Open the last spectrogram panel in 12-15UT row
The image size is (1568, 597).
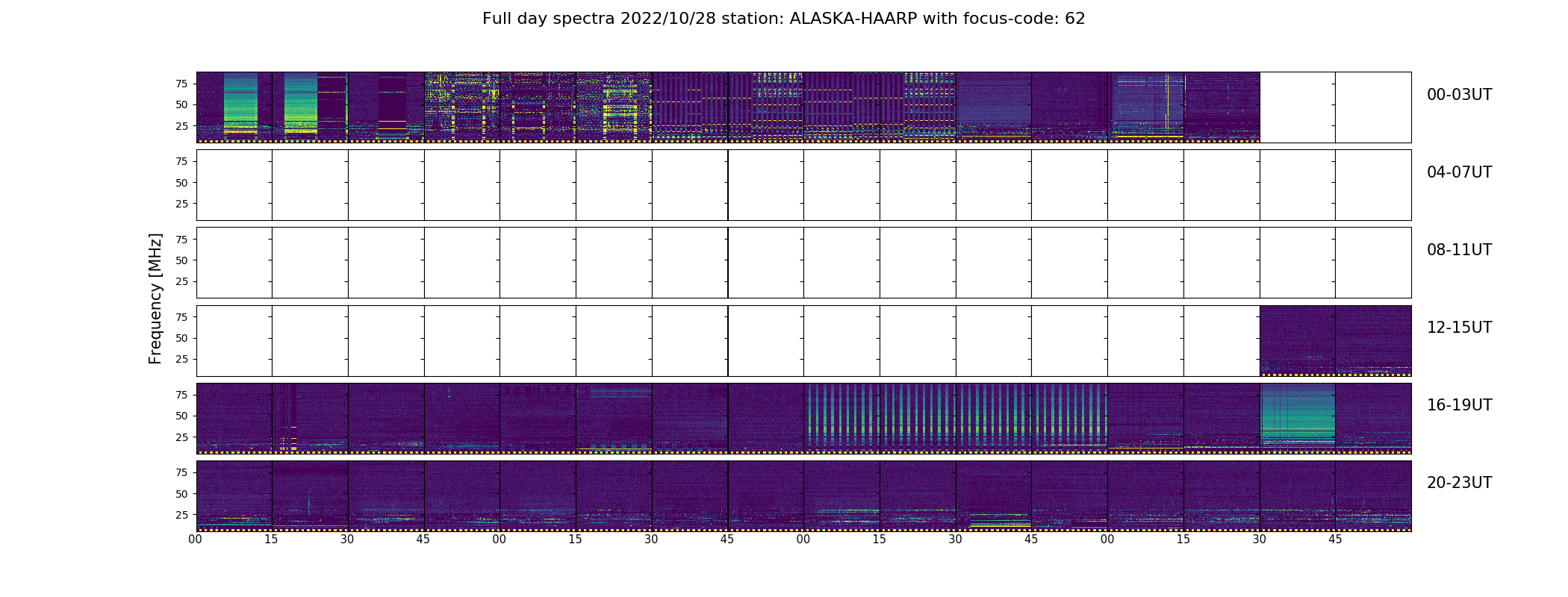point(1373,341)
